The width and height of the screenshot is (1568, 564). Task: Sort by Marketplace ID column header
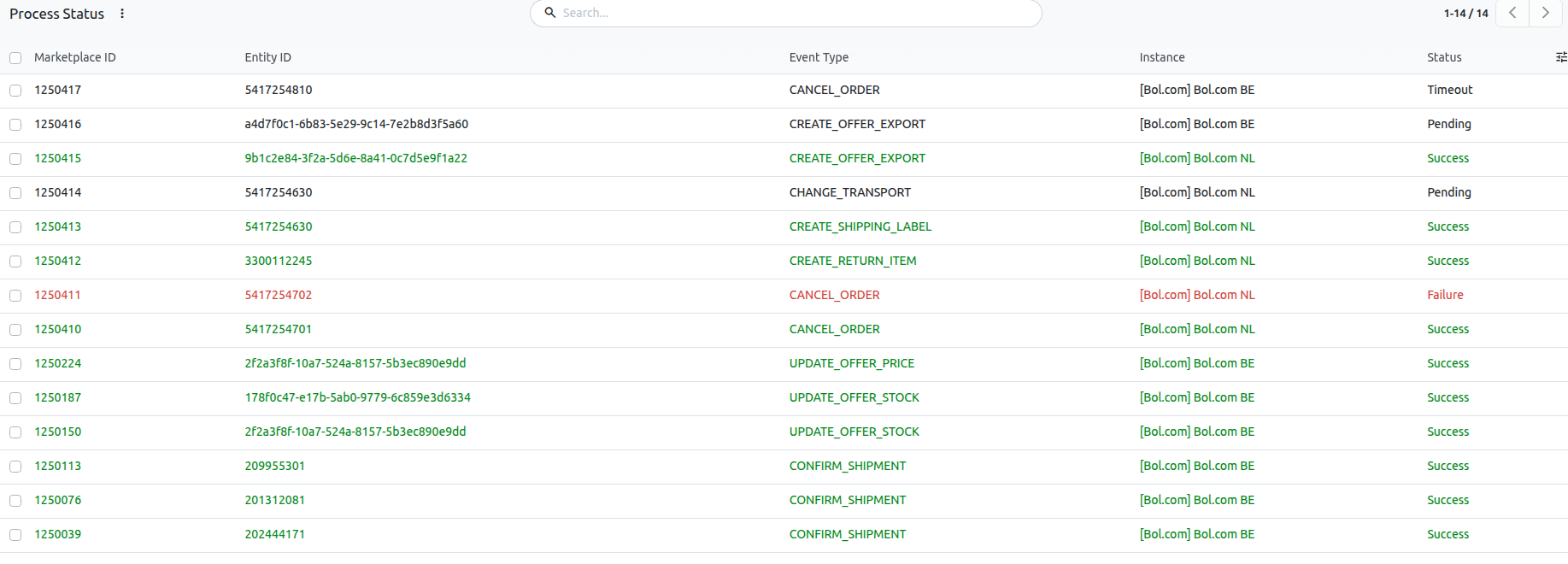click(x=75, y=57)
